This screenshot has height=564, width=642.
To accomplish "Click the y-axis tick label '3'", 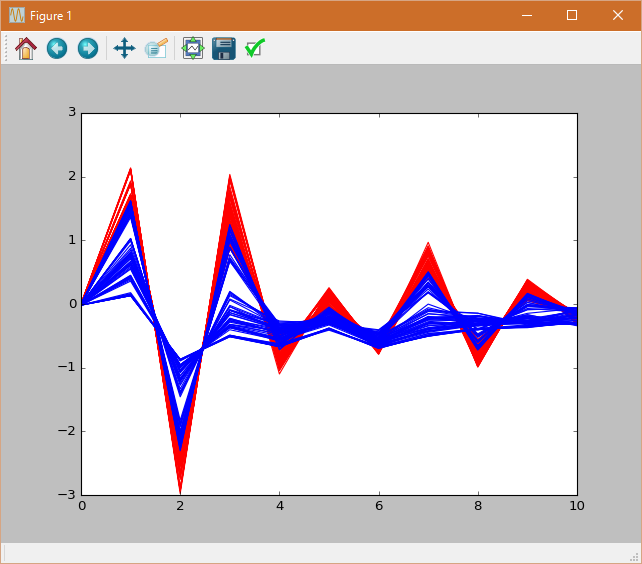I will (x=72, y=112).
